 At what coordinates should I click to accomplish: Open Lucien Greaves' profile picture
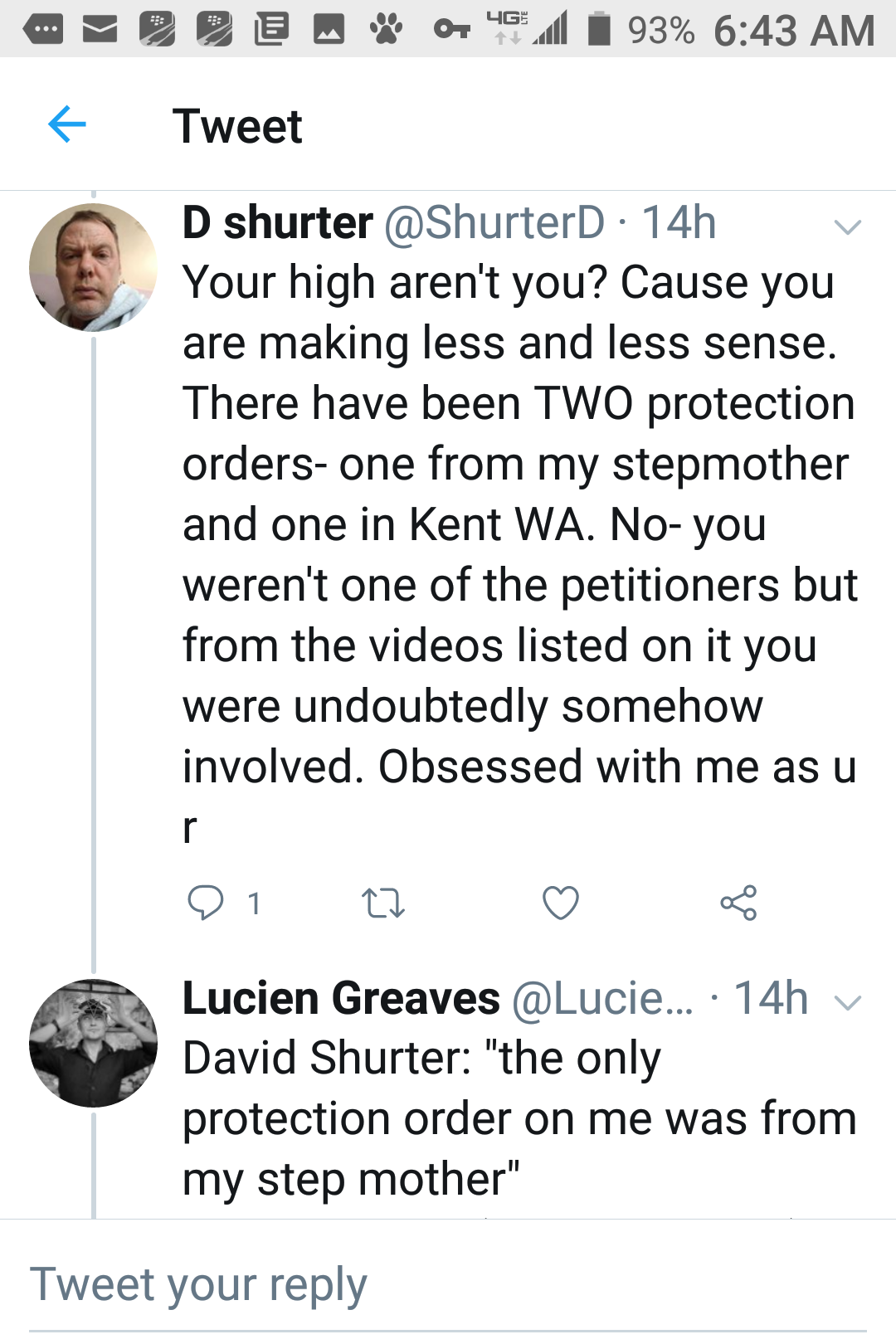(x=93, y=1043)
